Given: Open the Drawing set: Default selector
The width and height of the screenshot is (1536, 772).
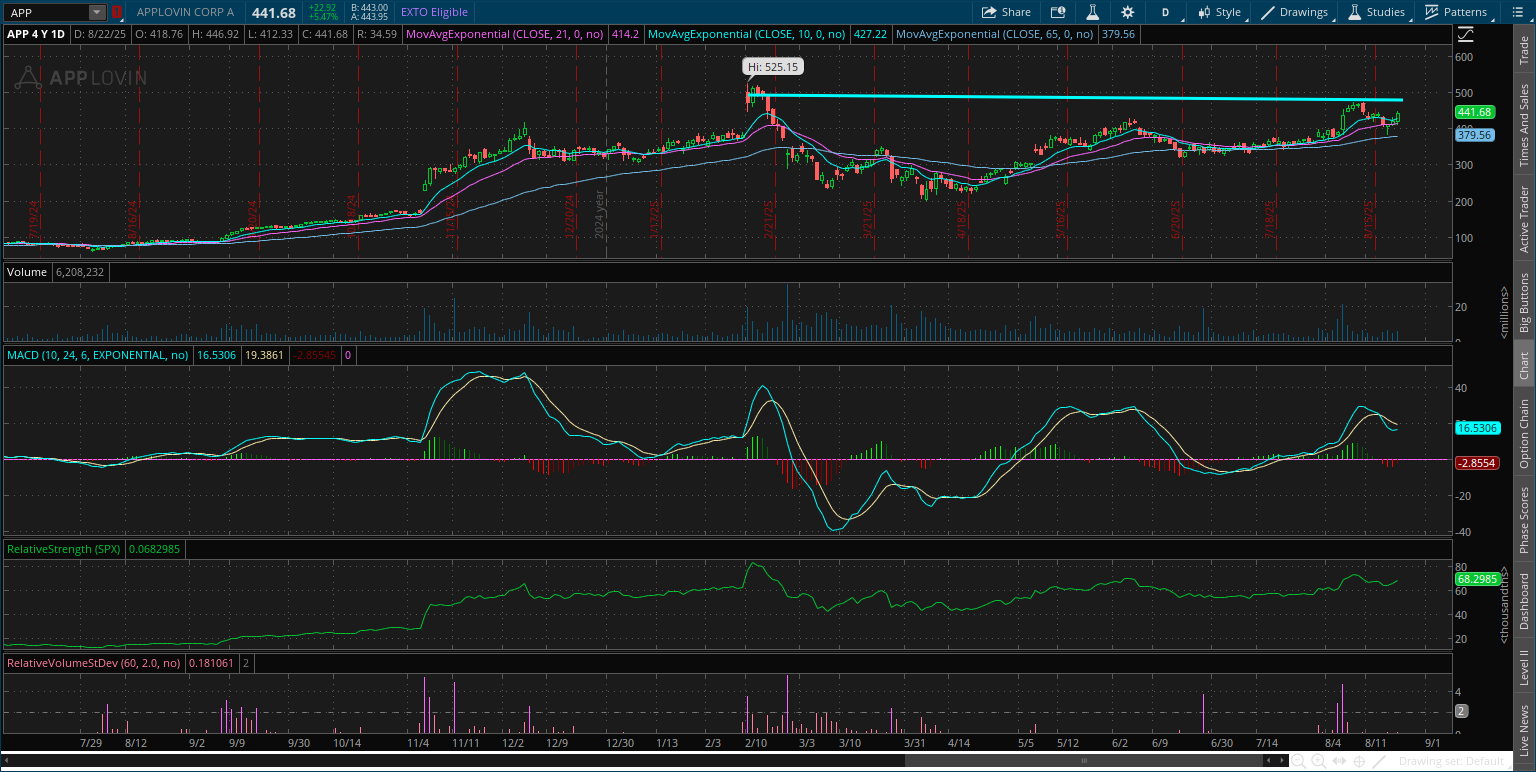Looking at the screenshot, I should (x=1450, y=762).
